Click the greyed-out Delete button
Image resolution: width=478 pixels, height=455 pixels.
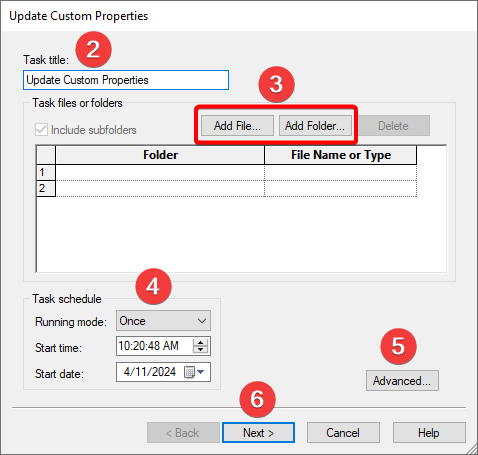[393, 126]
